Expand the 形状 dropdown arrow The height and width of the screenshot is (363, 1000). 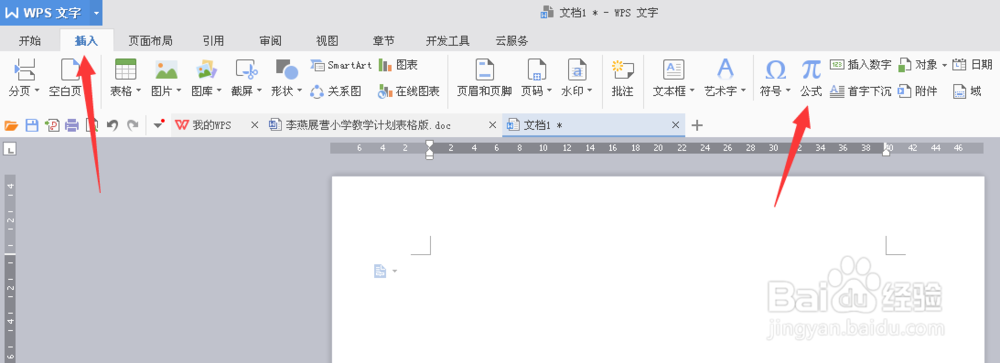pos(299,91)
